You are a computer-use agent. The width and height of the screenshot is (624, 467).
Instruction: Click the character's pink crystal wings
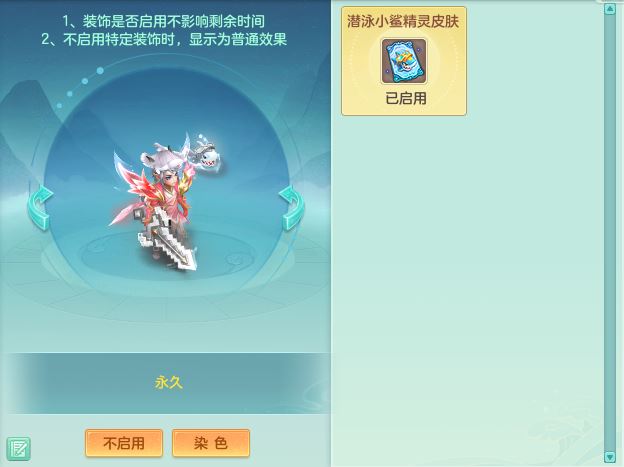coord(135,187)
